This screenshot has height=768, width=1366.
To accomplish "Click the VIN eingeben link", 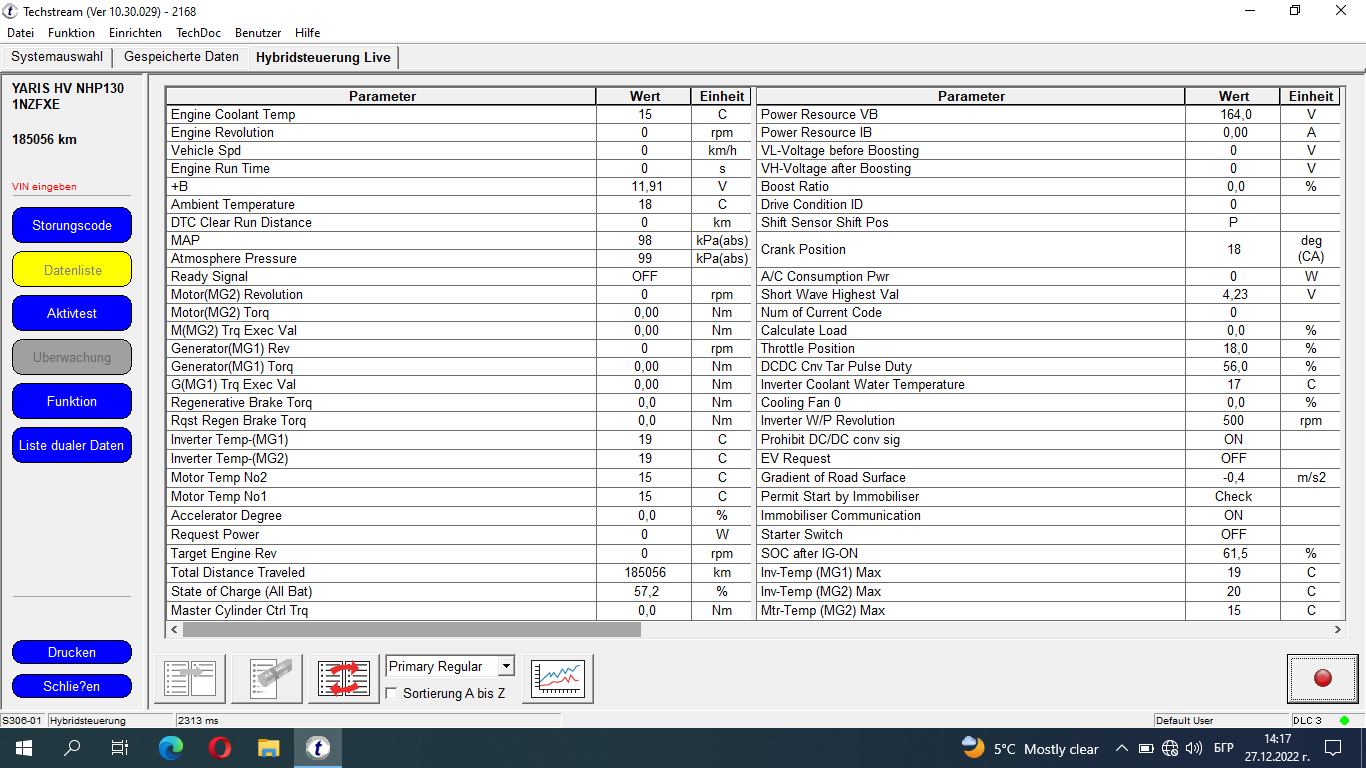I will [x=44, y=186].
